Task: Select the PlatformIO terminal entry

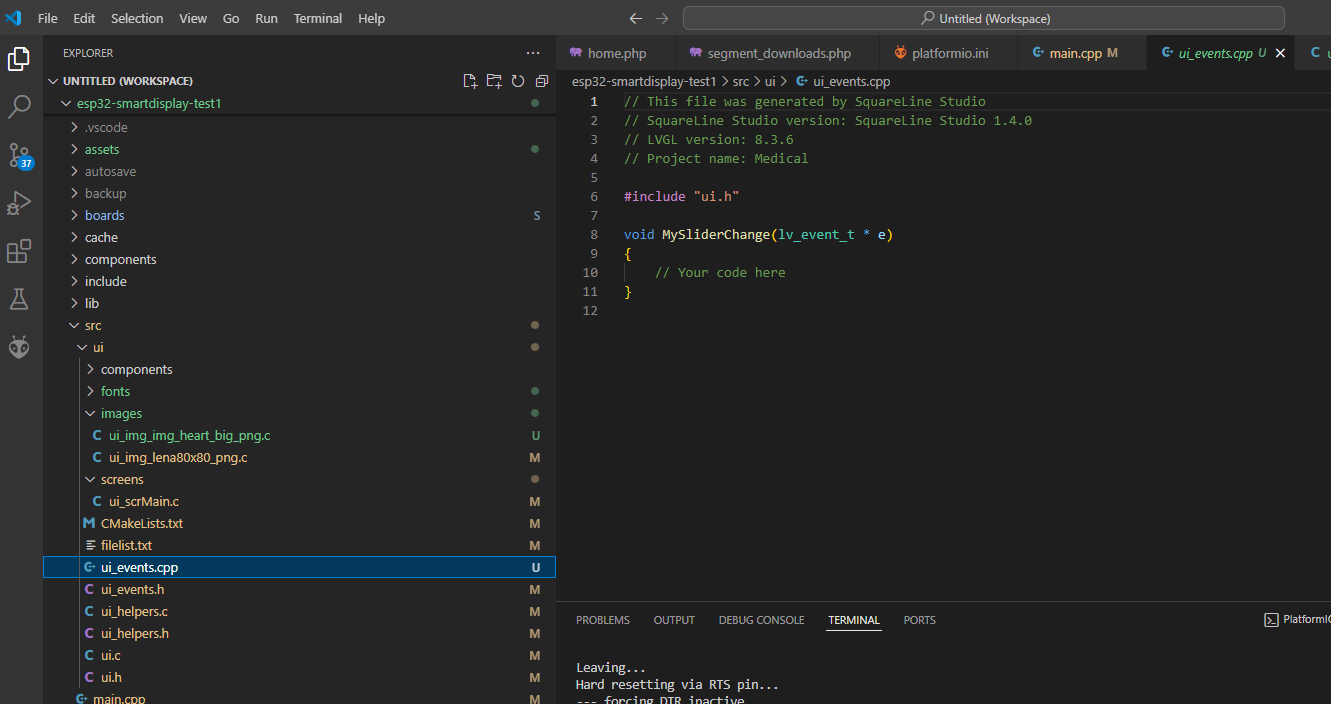Action: [1299, 620]
